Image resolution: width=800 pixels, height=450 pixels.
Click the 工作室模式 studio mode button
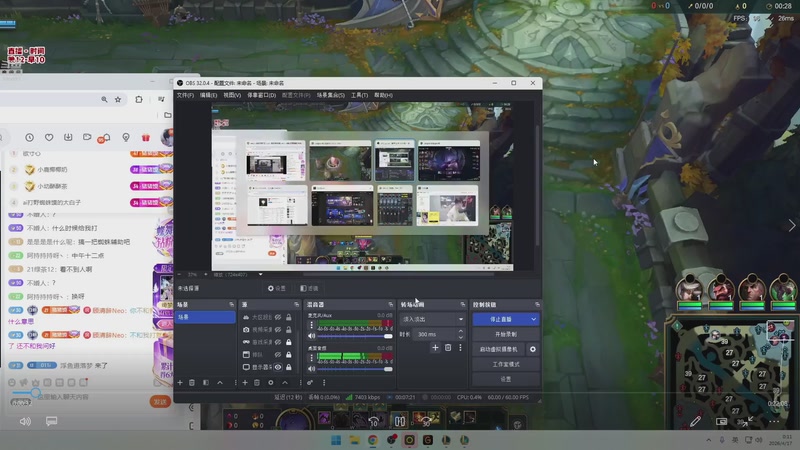pyautogui.click(x=506, y=364)
